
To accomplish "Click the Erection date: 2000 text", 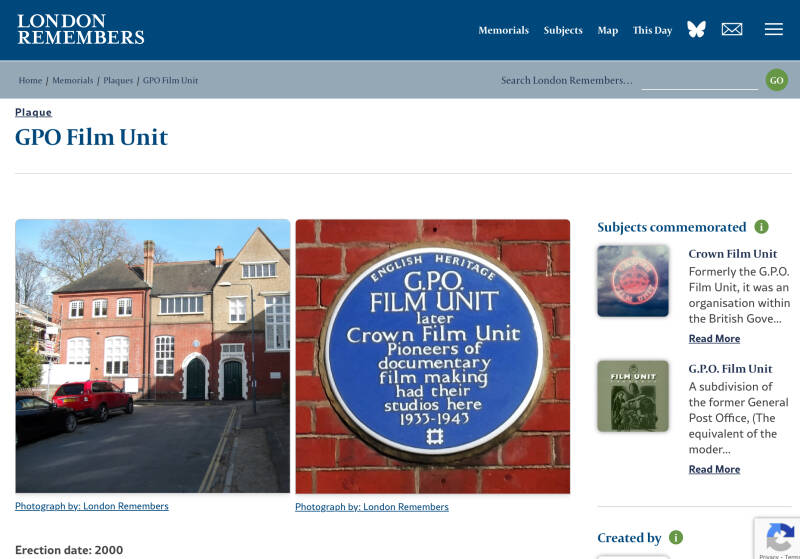I will point(69,550).
